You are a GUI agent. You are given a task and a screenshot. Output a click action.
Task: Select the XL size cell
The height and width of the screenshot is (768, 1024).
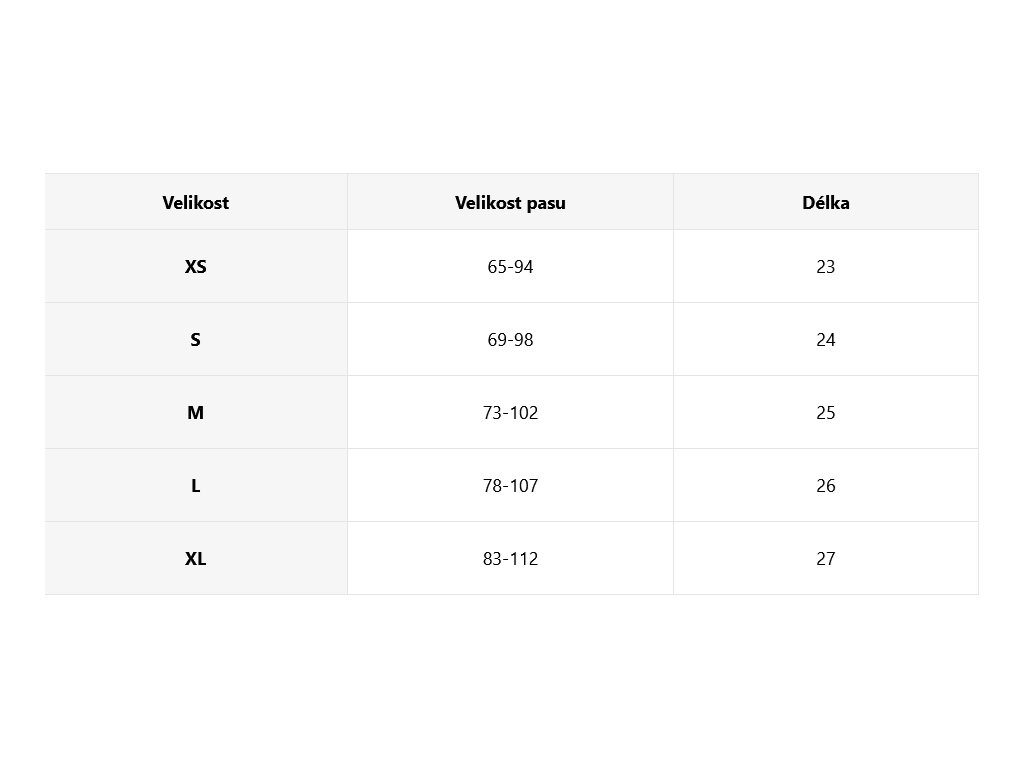196,559
